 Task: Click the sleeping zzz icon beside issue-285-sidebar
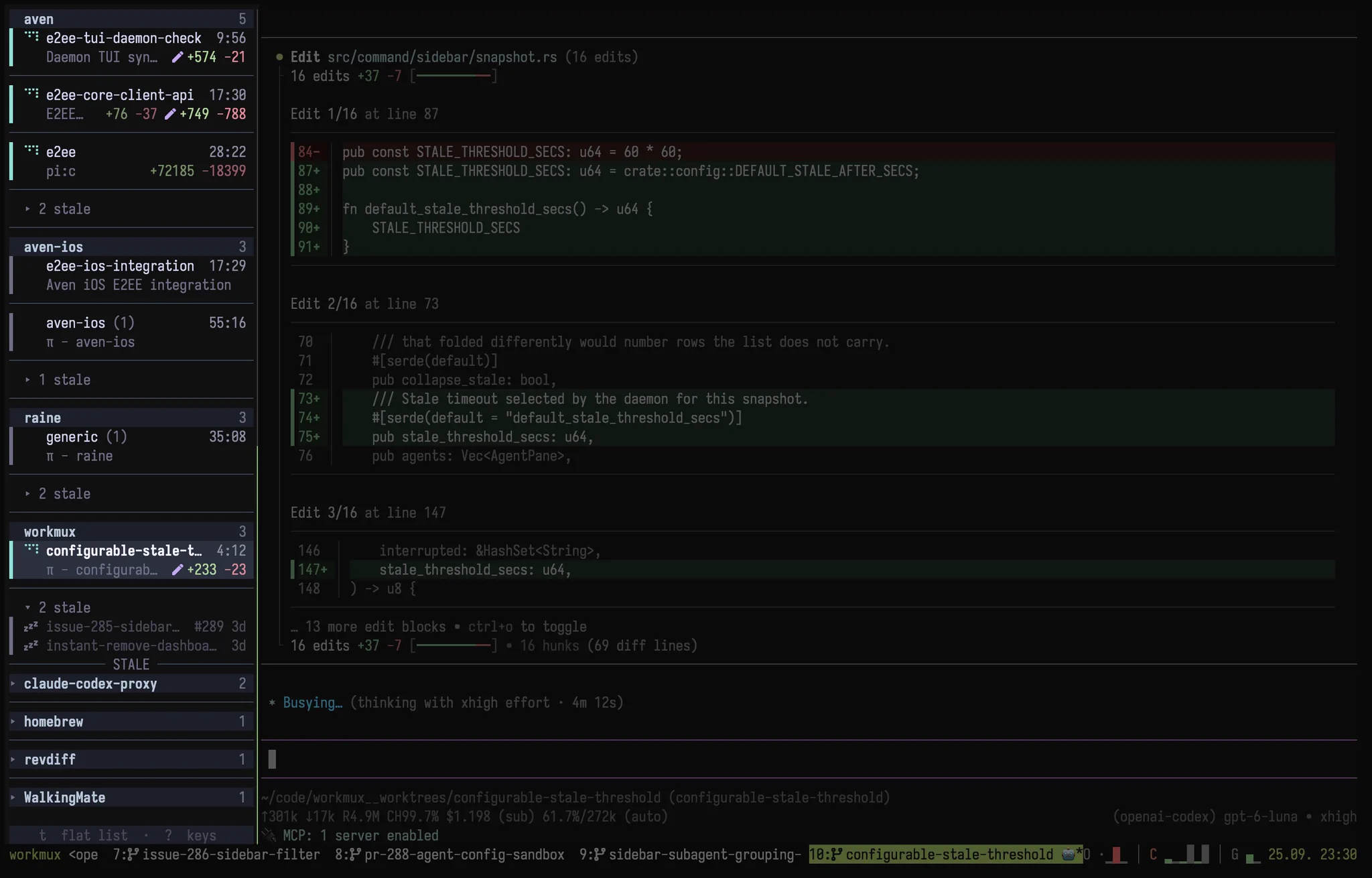point(31,627)
